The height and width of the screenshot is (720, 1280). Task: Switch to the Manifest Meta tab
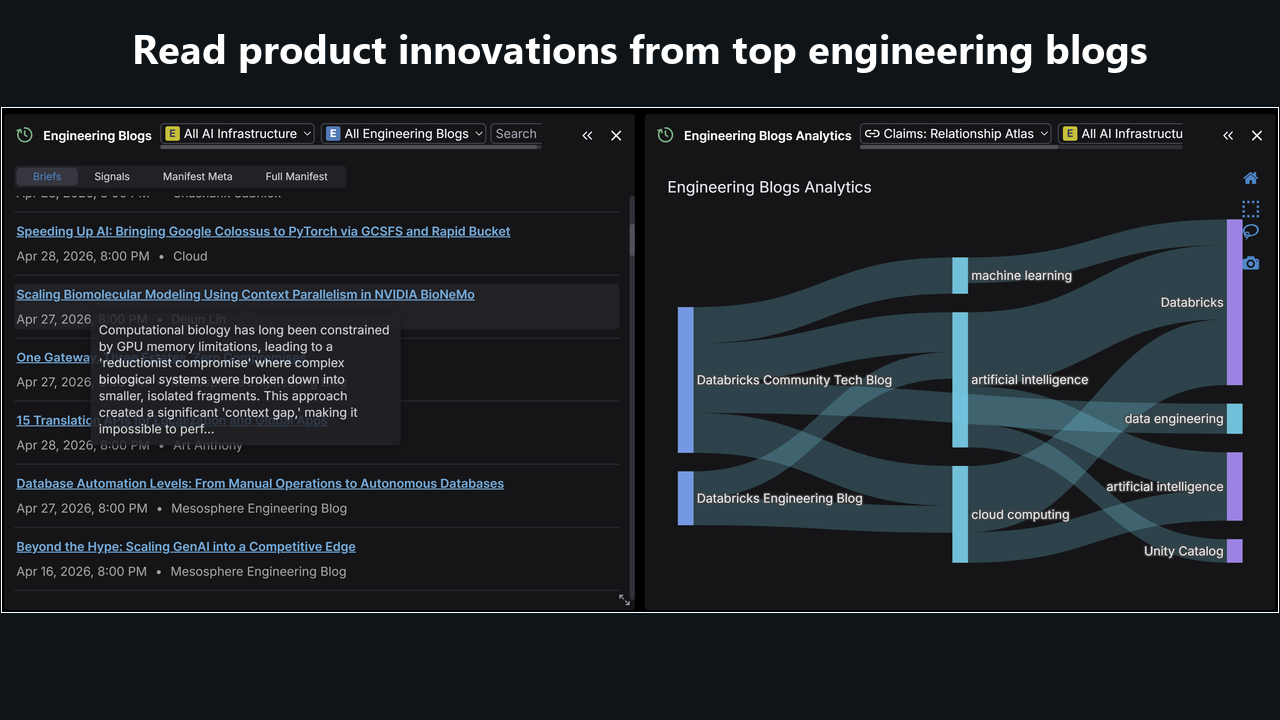point(197,176)
